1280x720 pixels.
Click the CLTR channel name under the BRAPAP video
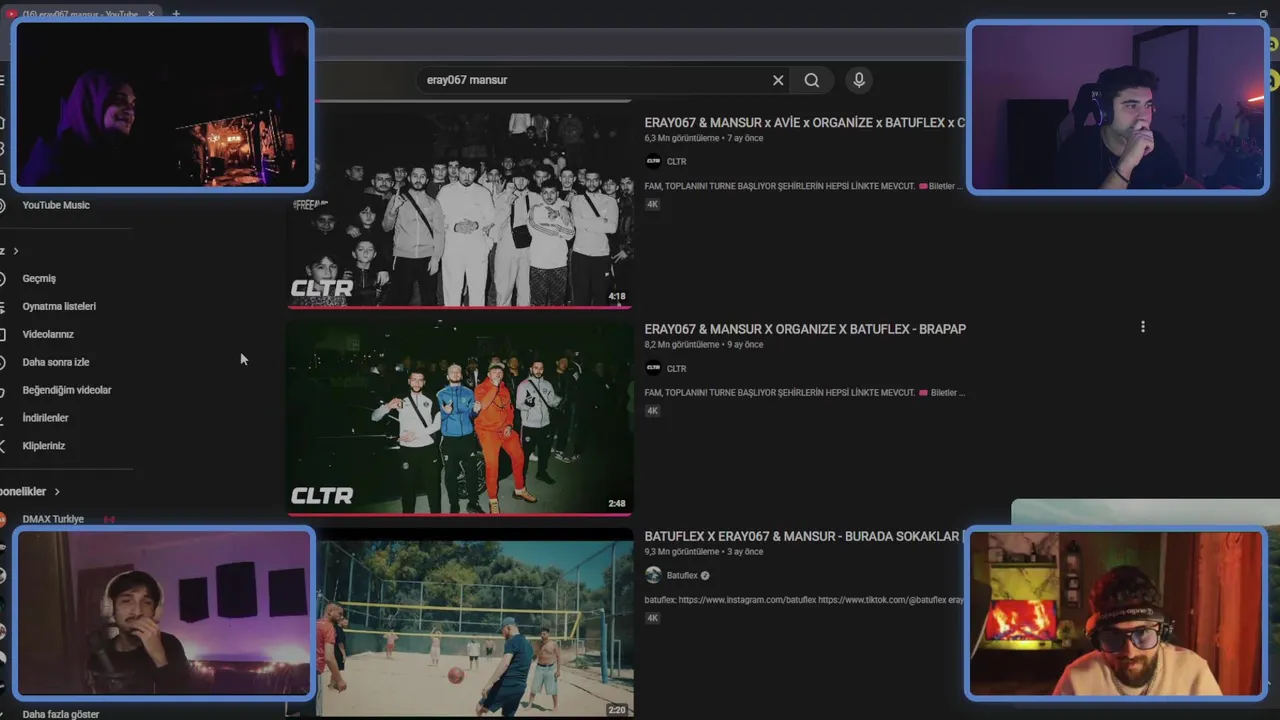pos(676,369)
